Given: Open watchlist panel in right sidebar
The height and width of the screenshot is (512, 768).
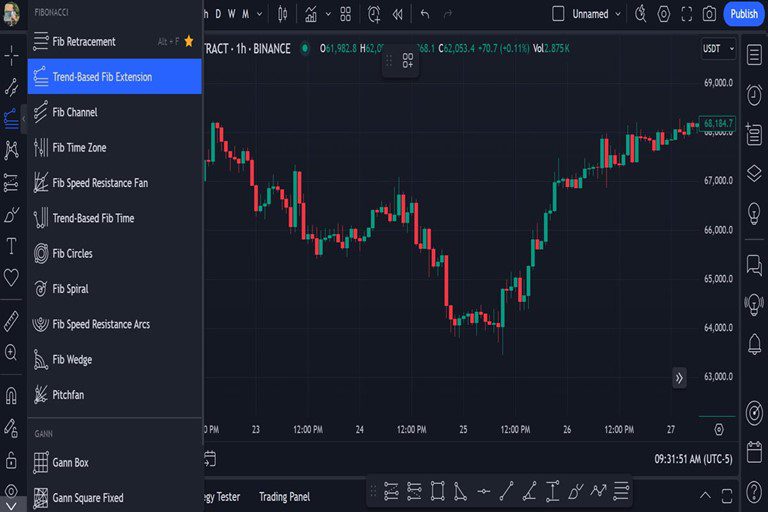Looking at the screenshot, I should [754, 54].
